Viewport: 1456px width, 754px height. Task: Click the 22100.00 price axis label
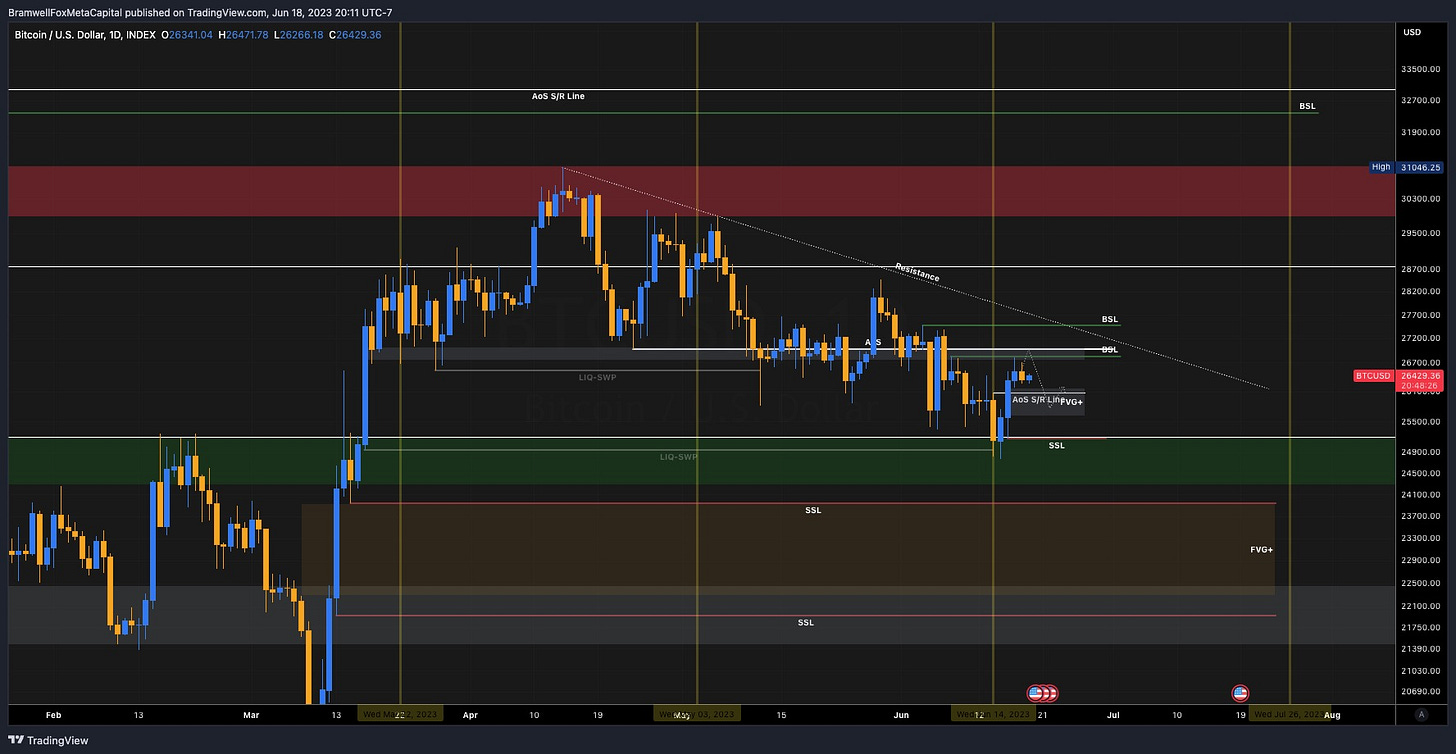tap(1421, 606)
